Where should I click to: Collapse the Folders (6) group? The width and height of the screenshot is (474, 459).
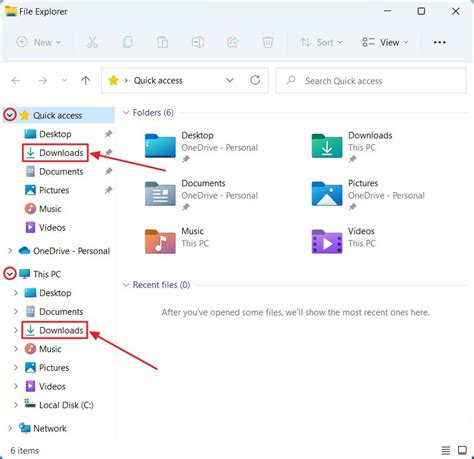tap(126, 113)
